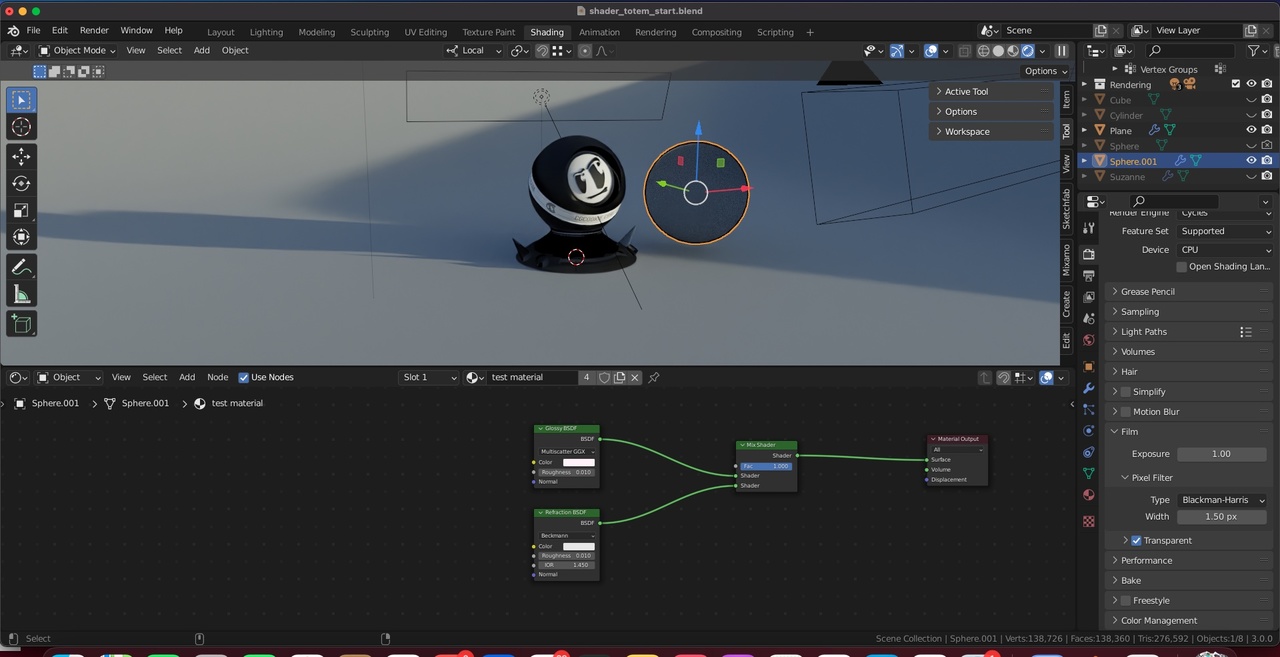Click the Glossy BSDF Color swatch
The image size is (1280, 657).
pos(578,462)
